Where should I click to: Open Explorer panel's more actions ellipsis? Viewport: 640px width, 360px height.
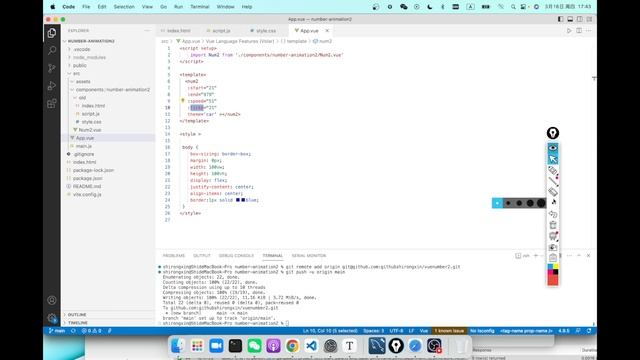pos(147,31)
